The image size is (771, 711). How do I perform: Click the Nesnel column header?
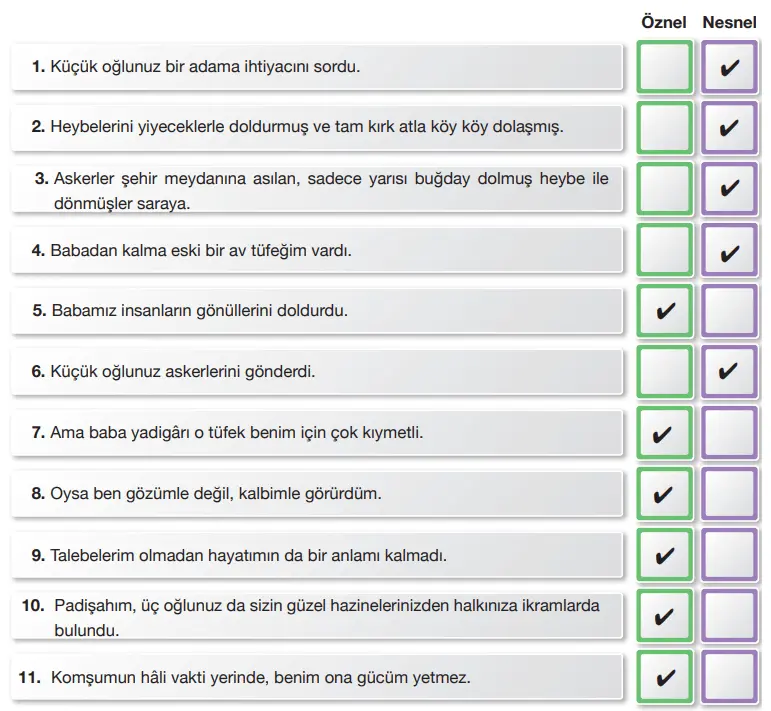(729, 21)
